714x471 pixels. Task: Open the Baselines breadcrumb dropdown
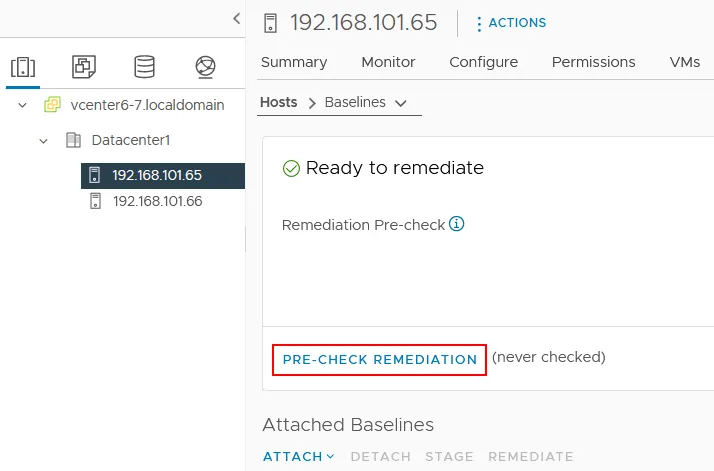point(401,103)
